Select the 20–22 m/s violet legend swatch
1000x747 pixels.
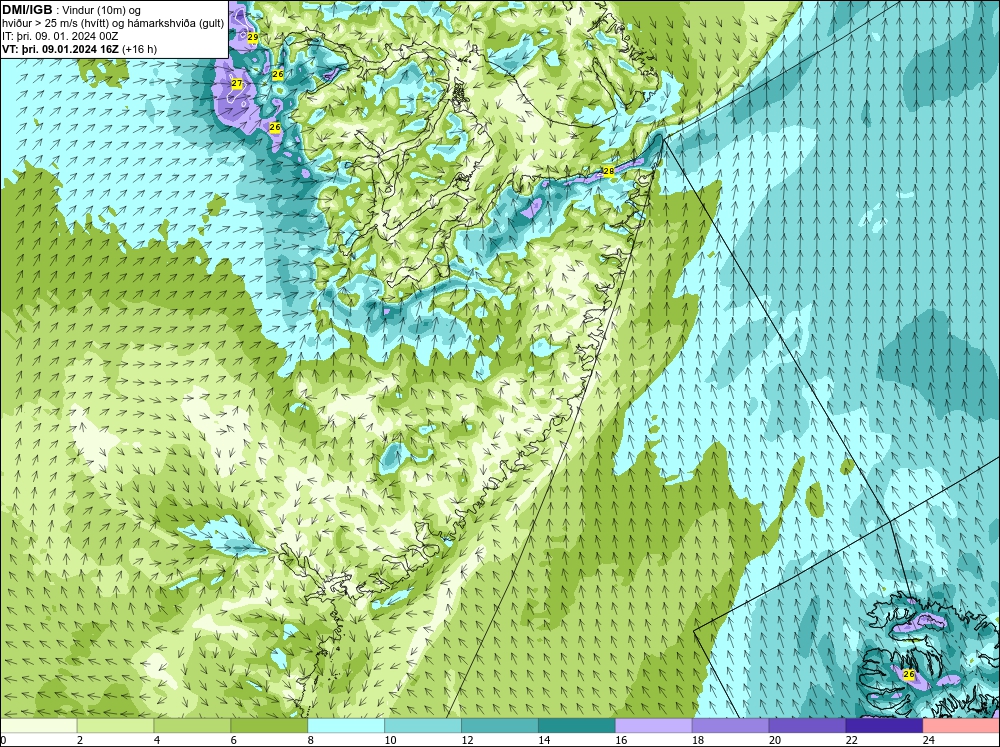pos(807,726)
